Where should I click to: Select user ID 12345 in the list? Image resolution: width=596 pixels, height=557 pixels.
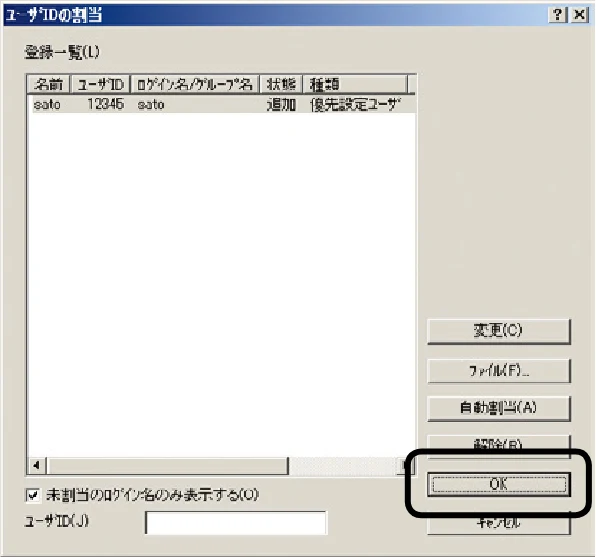tap(105, 104)
